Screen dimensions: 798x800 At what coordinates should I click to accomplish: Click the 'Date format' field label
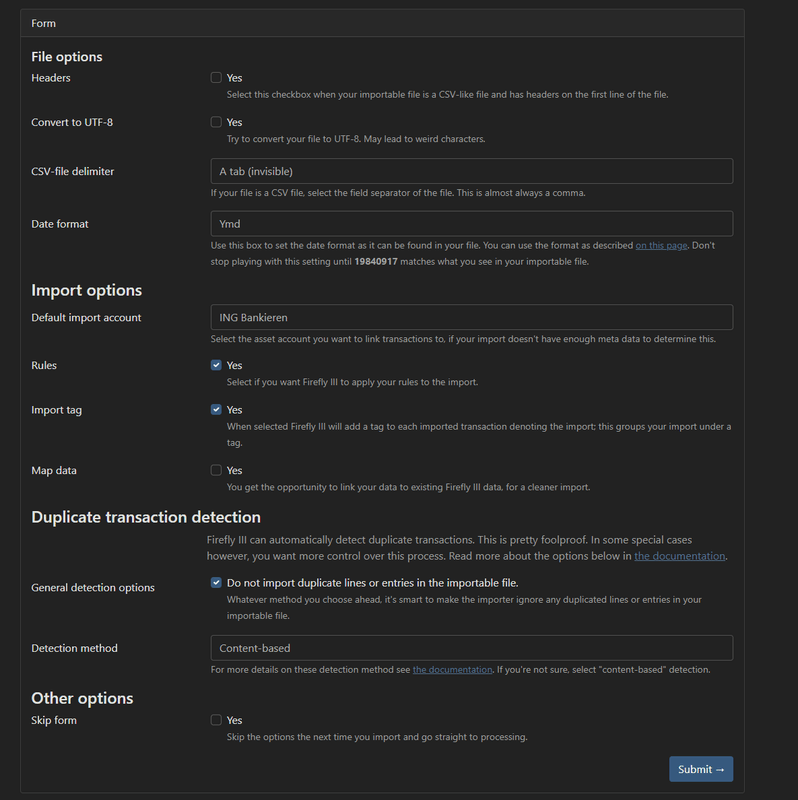click(x=60, y=224)
